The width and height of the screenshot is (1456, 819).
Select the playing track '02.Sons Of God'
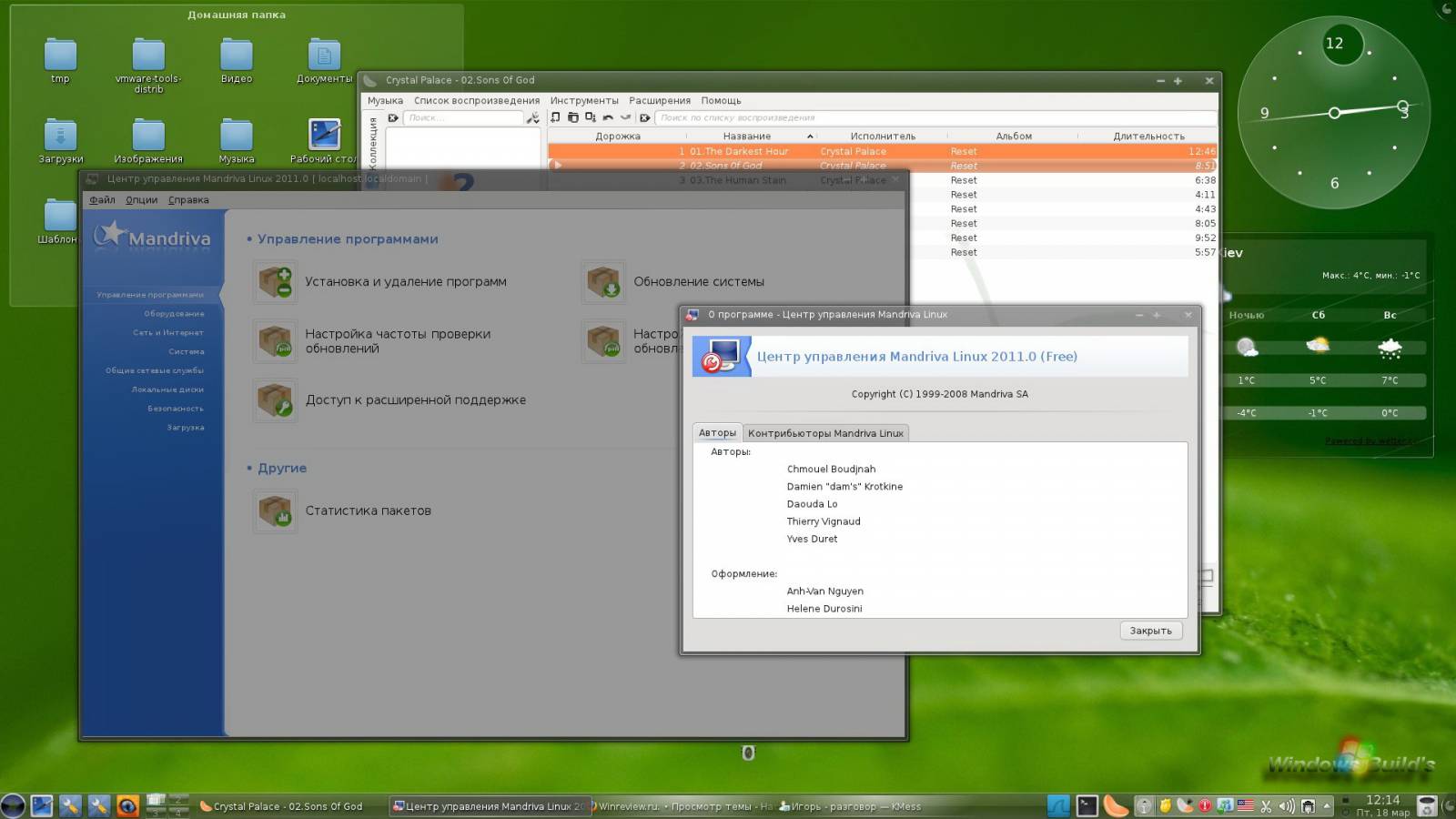(882, 166)
